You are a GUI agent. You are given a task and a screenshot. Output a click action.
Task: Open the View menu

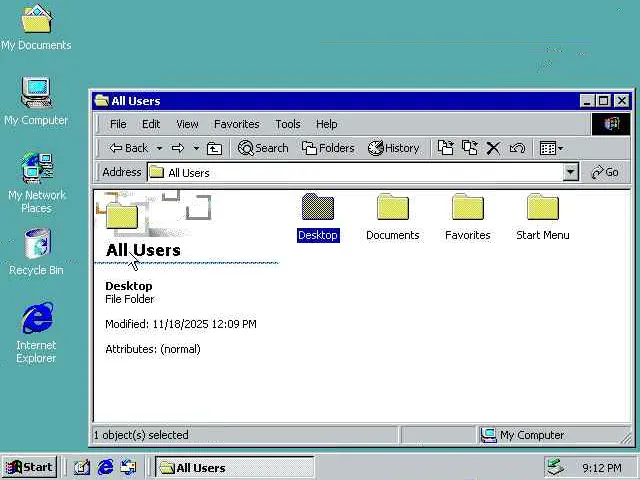187,124
